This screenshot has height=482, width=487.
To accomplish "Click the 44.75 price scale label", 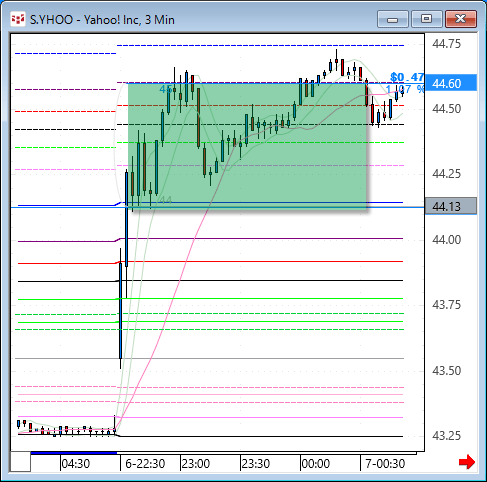I will point(446,44).
